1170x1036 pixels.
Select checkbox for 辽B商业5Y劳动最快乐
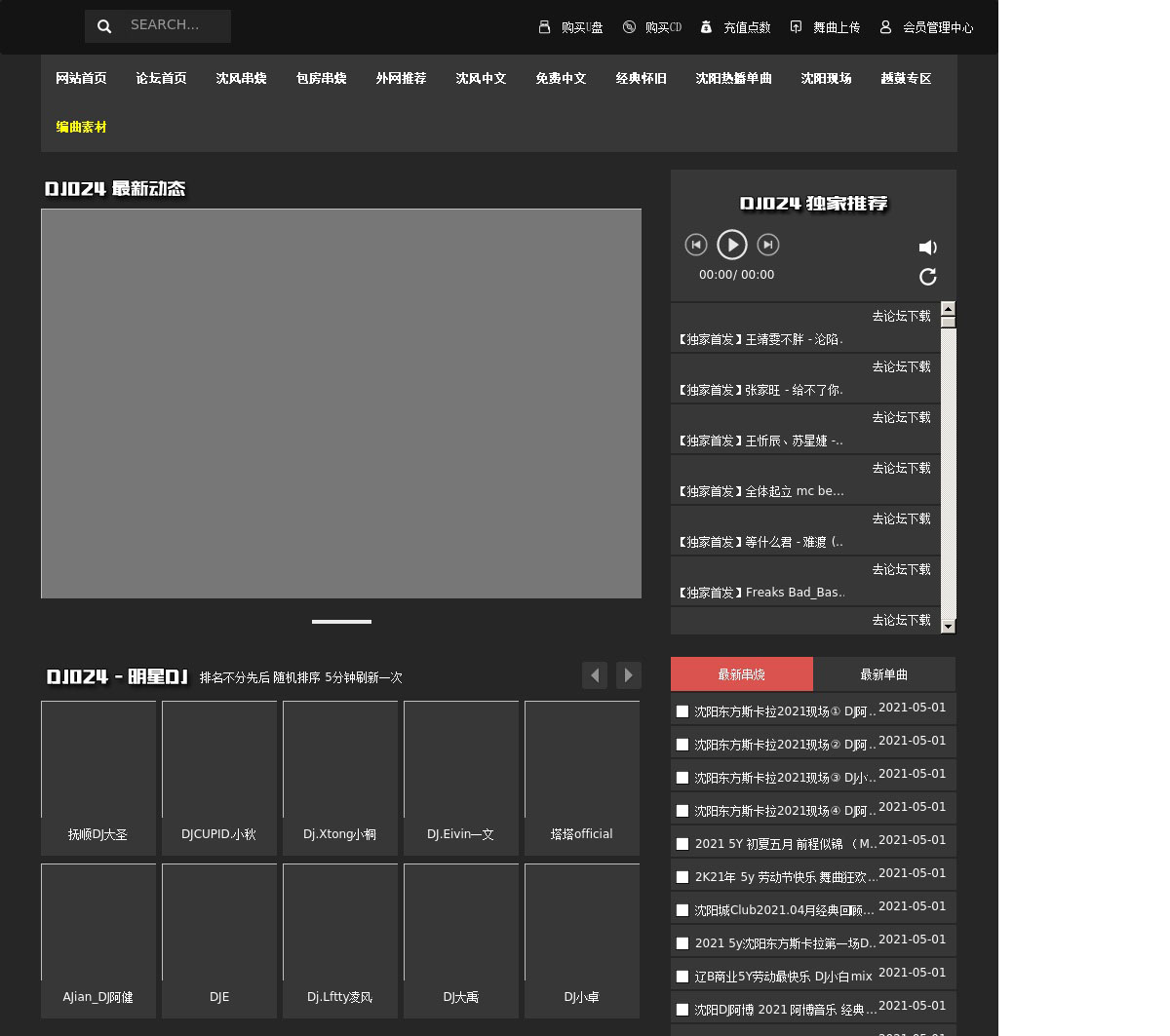(x=682, y=977)
